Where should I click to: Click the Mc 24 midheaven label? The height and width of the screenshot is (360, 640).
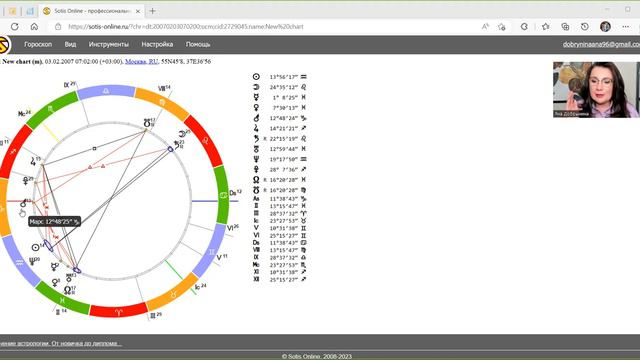click(24, 113)
